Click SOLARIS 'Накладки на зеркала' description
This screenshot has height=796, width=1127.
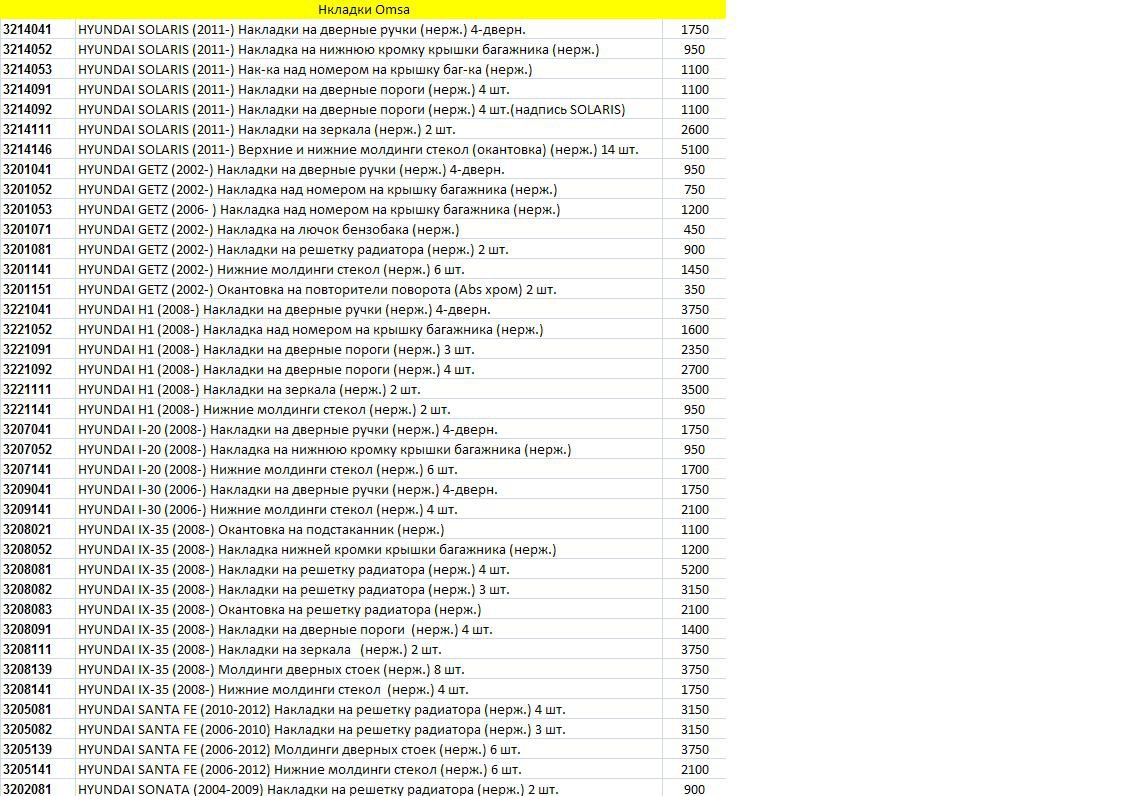pos(267,130)
